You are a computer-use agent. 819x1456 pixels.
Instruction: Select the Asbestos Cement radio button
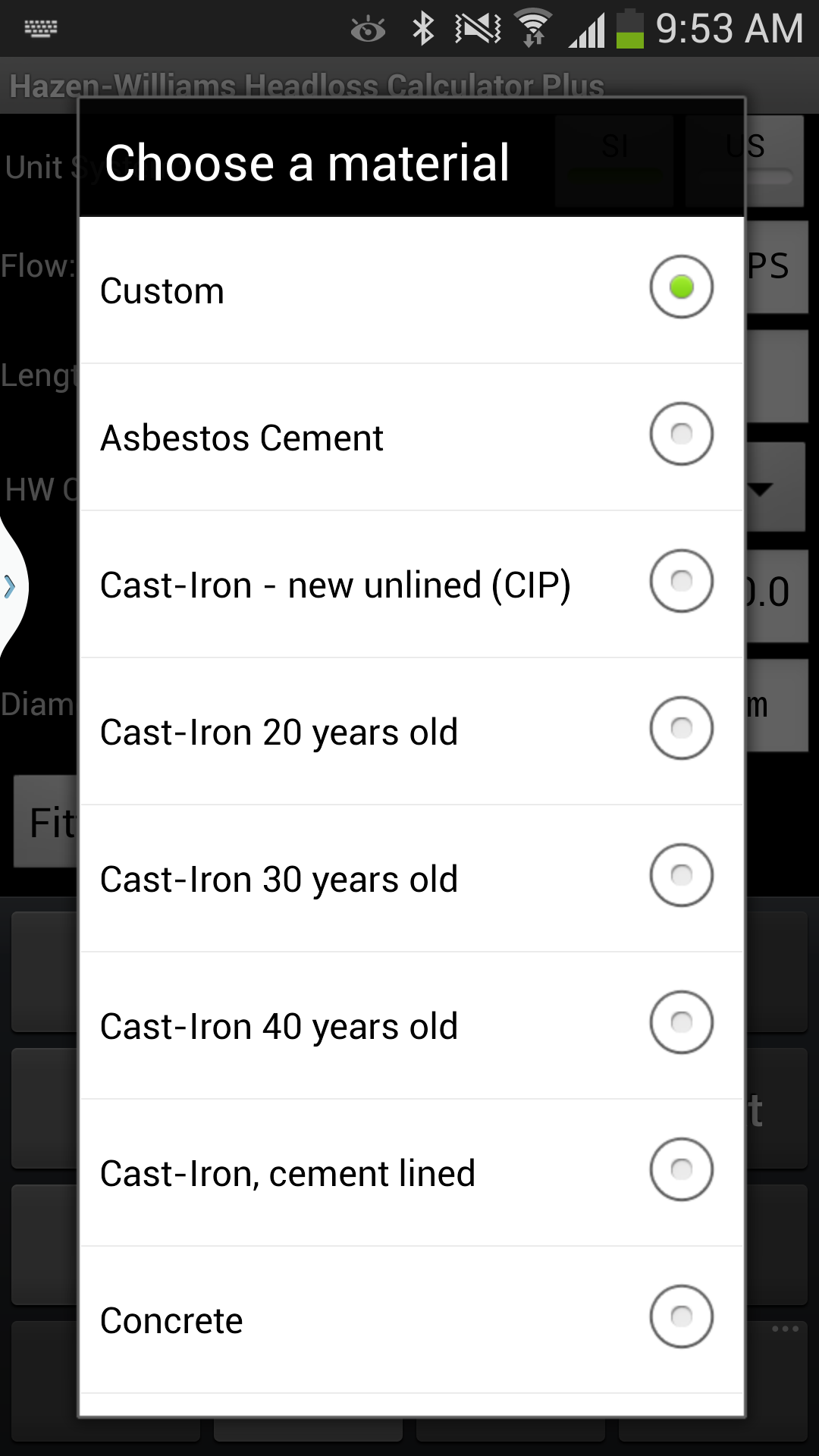coord(681,434)
